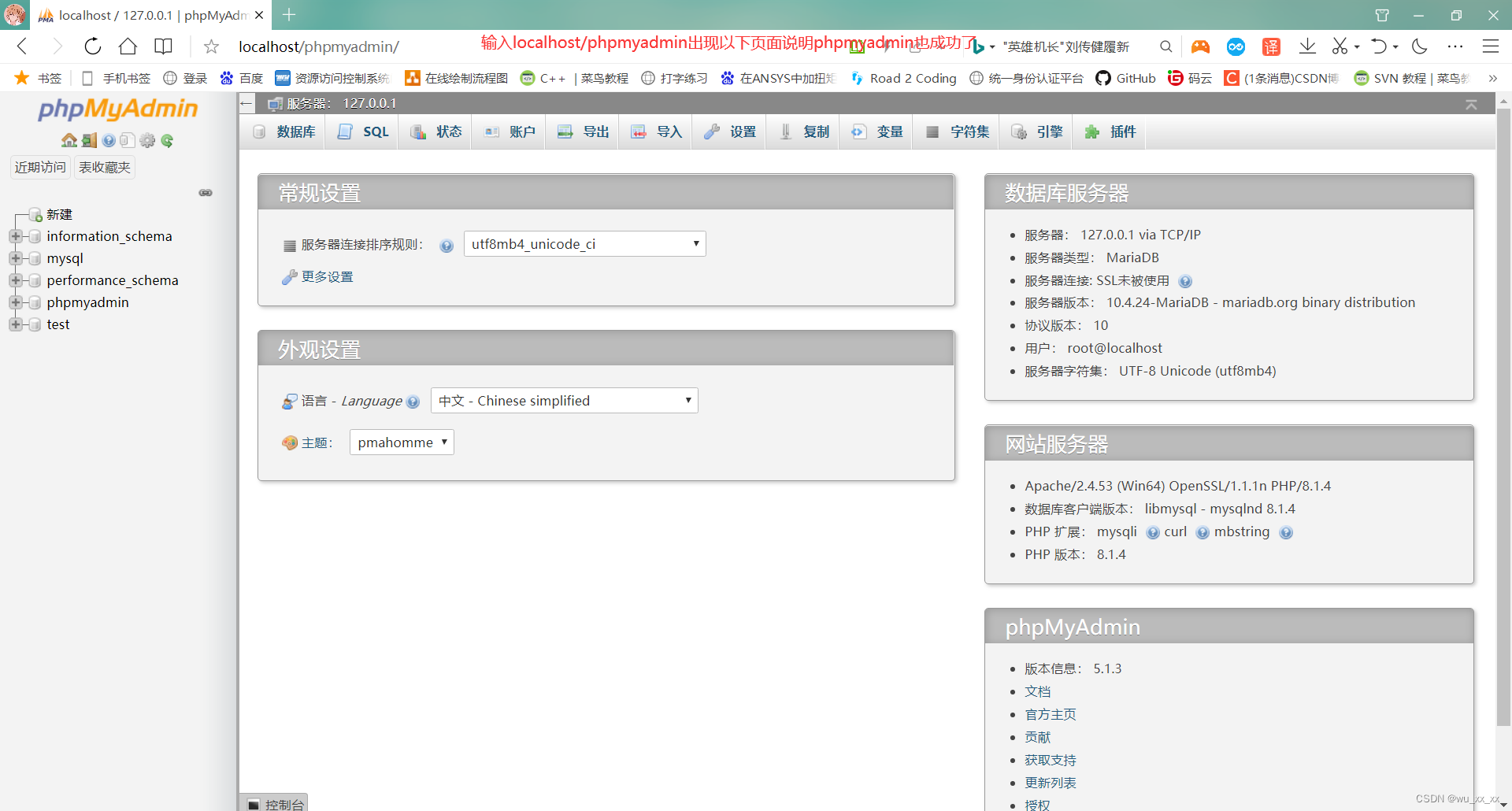Click the favorite star icon beside address
This screenshot has height=811, width=1512.
tap(211, 46)
